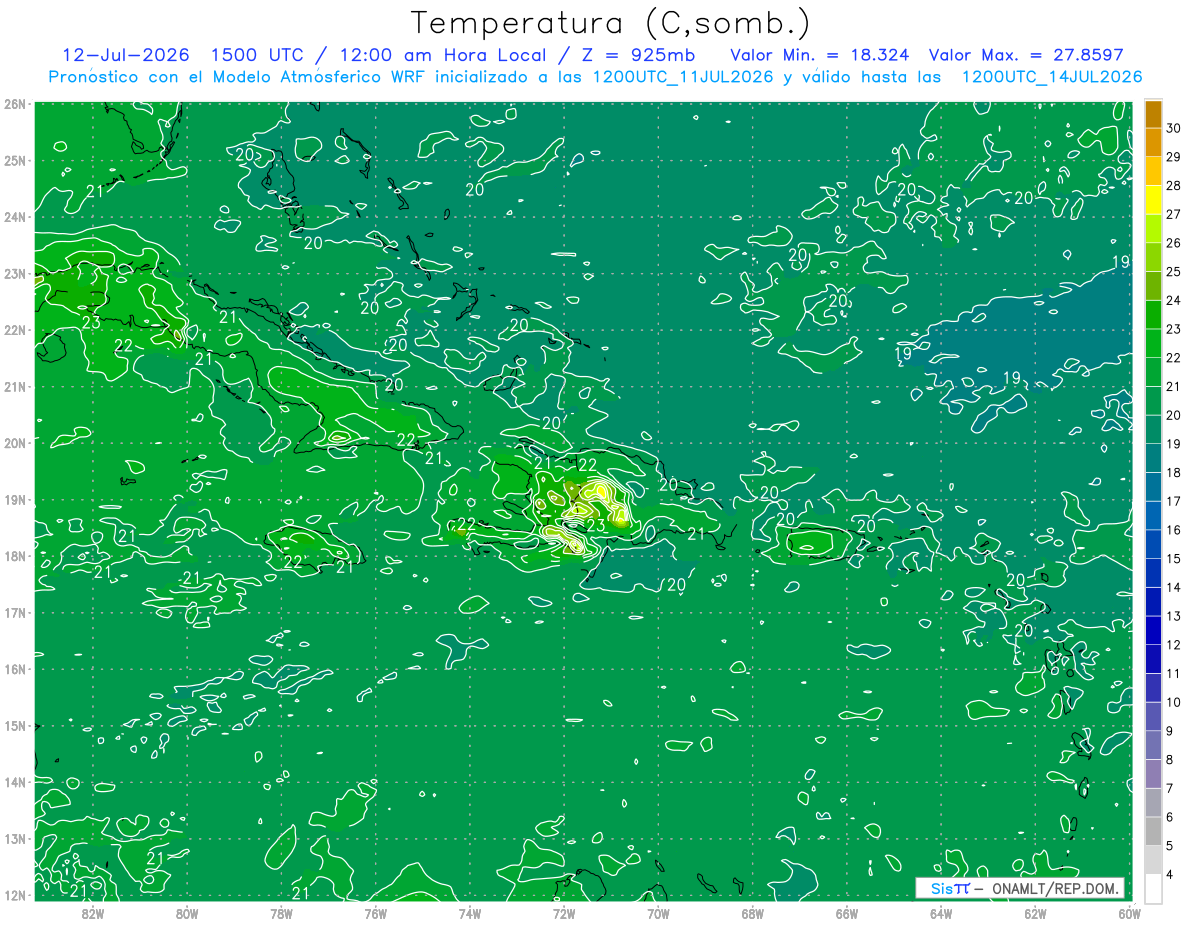
Task: Click the title 'Temperatura (C,somb.)'
Action: [611, 23]
